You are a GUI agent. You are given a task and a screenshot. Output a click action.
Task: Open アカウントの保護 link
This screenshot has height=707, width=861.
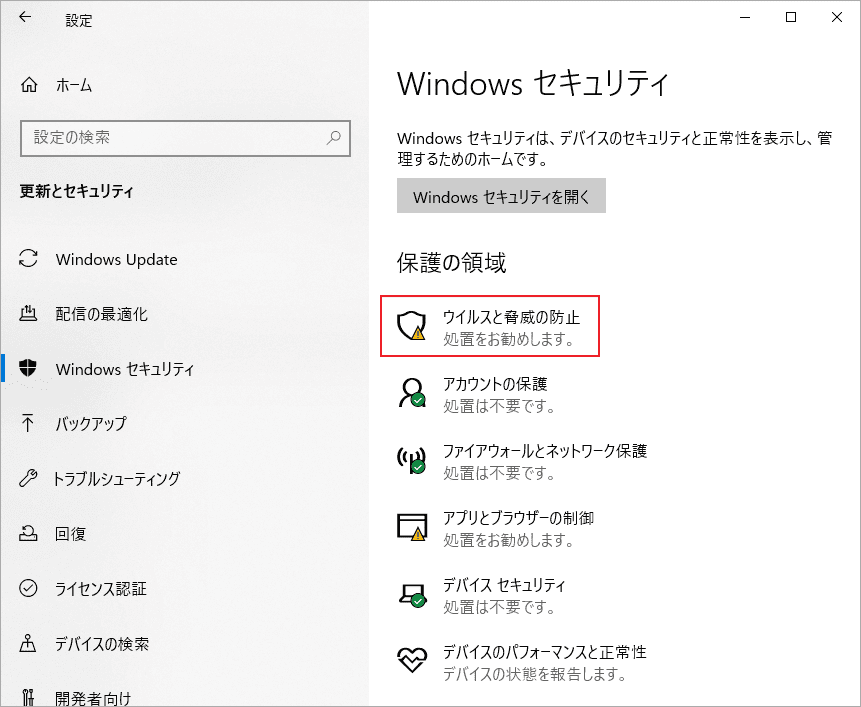(x=495, y=384)
